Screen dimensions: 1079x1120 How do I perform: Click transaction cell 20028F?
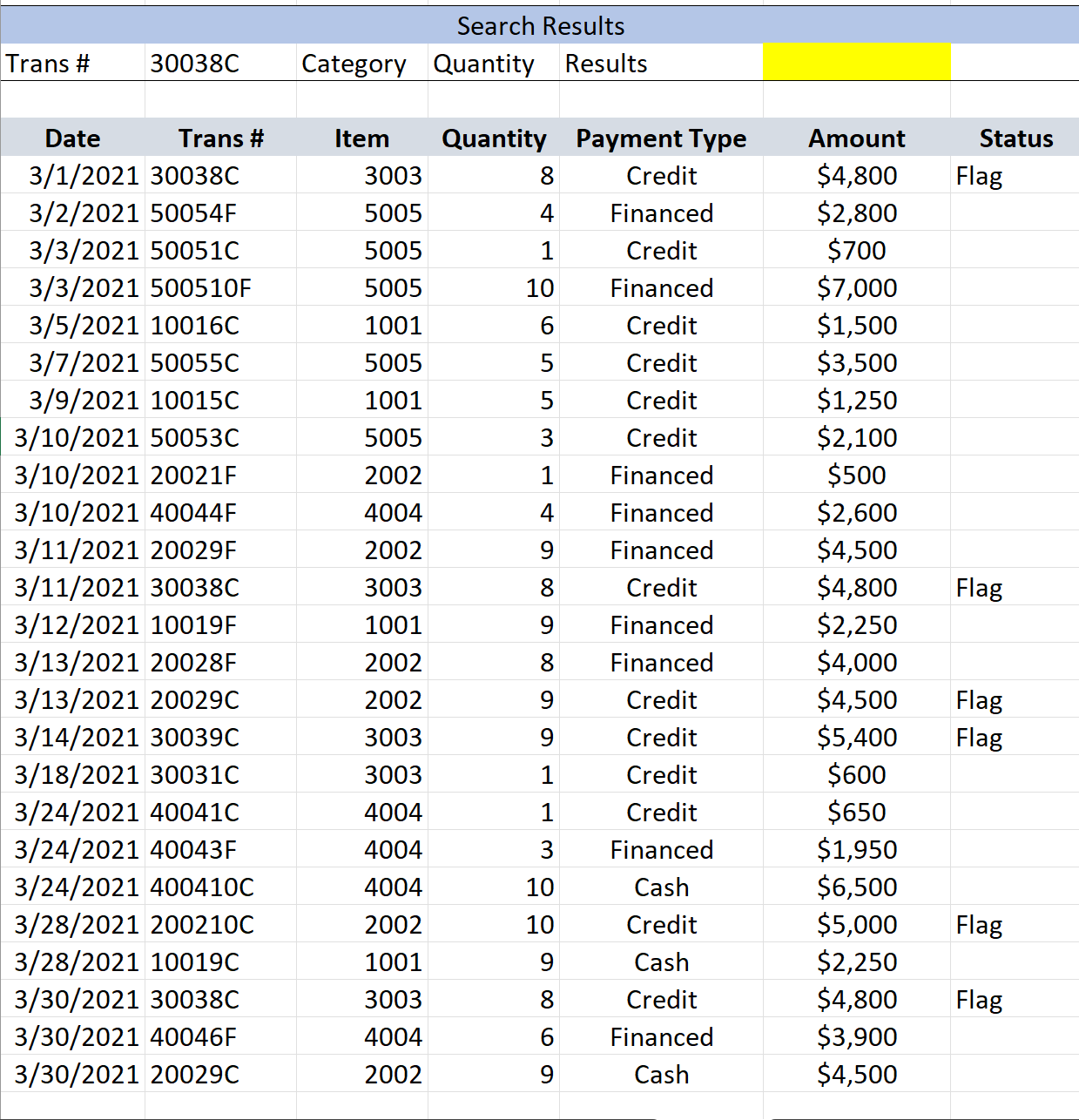pyautogui.click(x=220, y=662)
